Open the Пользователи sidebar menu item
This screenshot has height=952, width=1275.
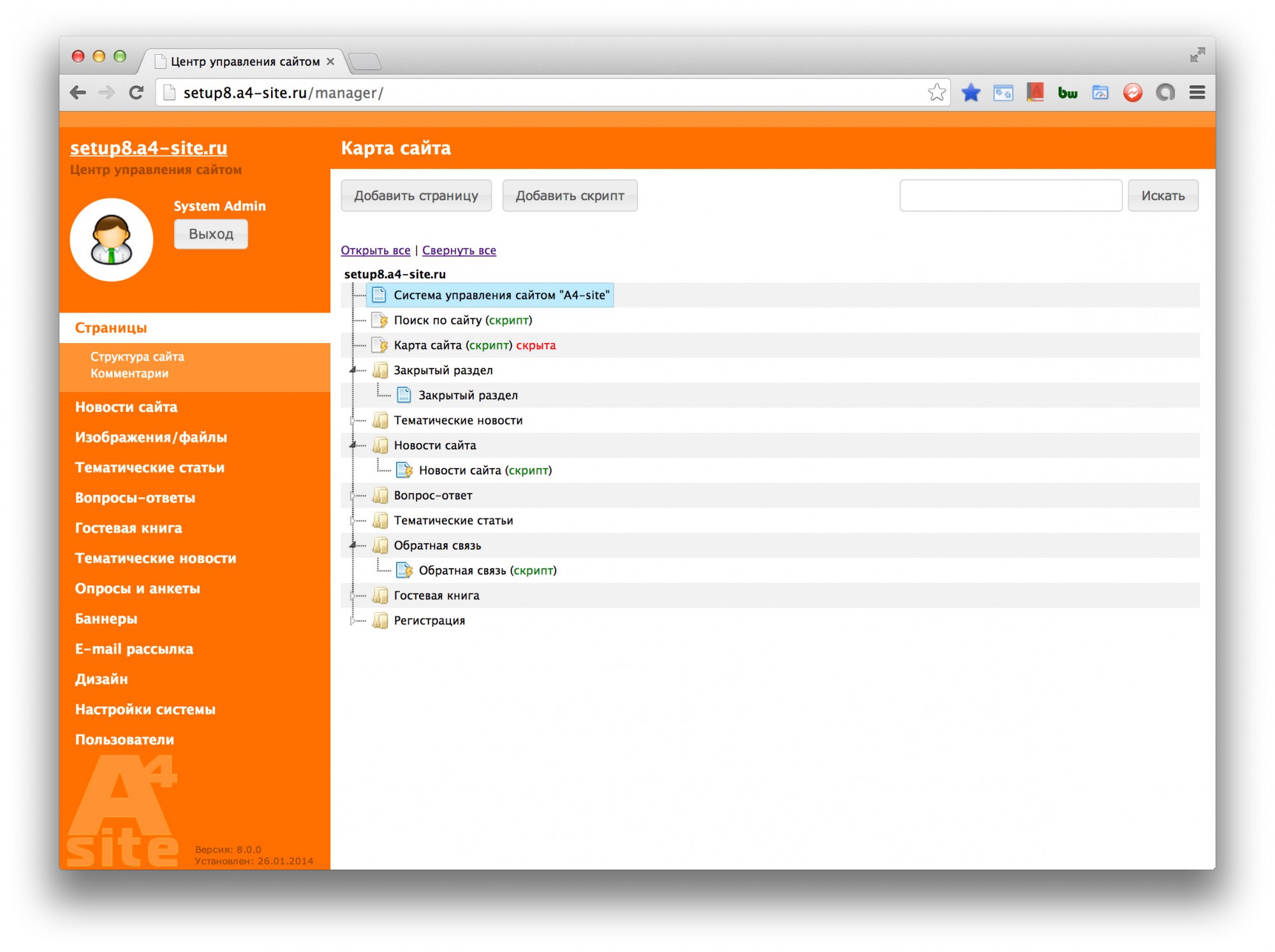124,739
